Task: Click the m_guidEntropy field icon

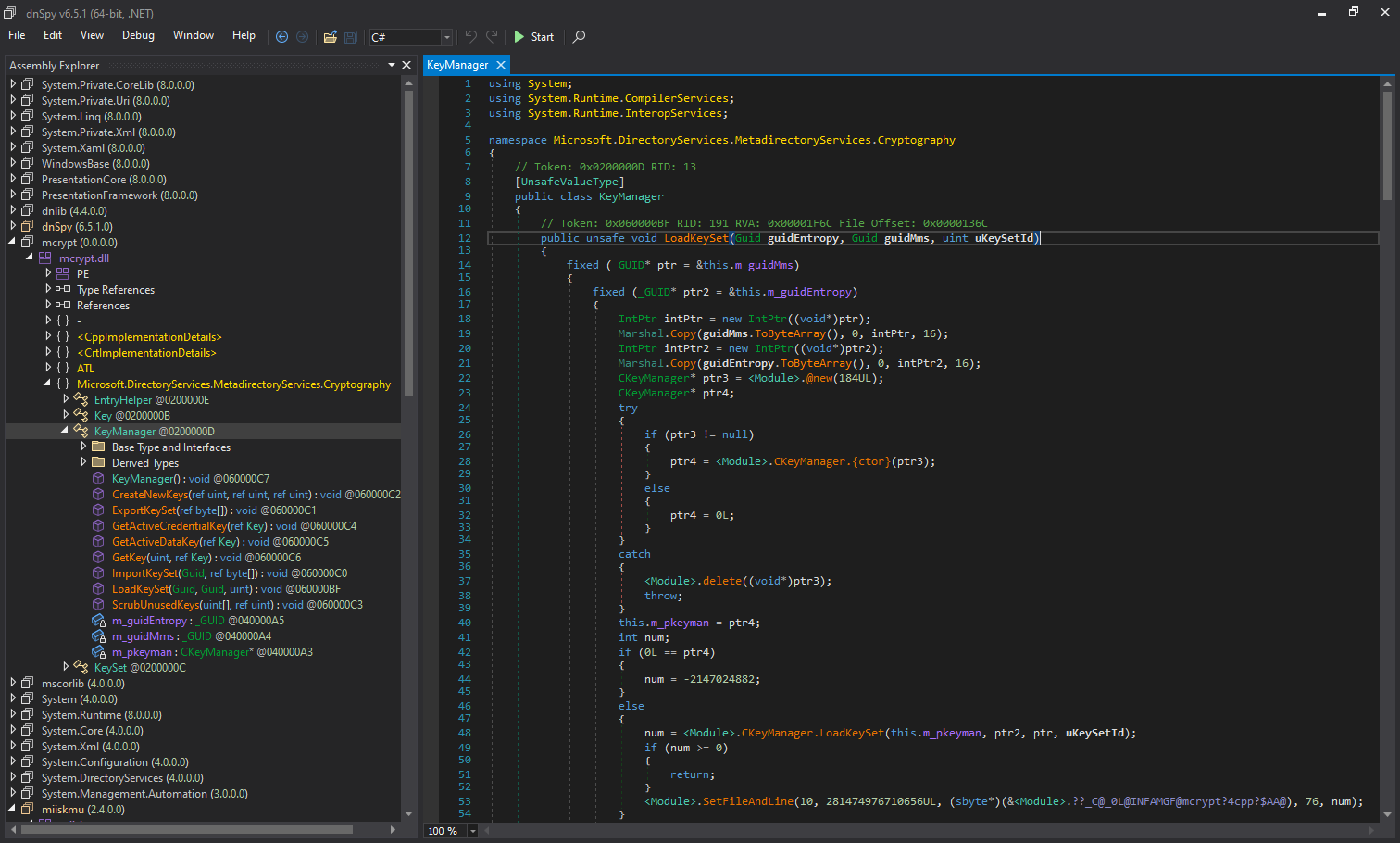Action: [98, 620]
